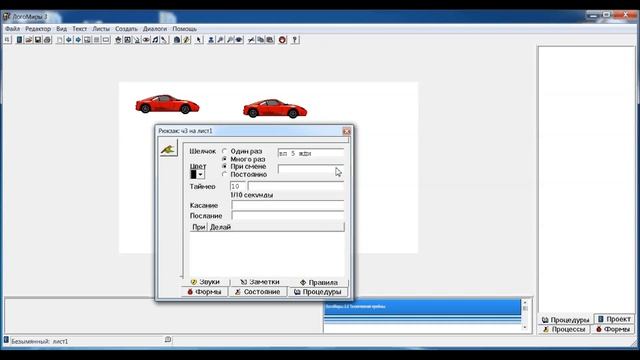Select the 'При смене' radio button
Viewport: 640px width, 360px height.
[x=224, y=167]
